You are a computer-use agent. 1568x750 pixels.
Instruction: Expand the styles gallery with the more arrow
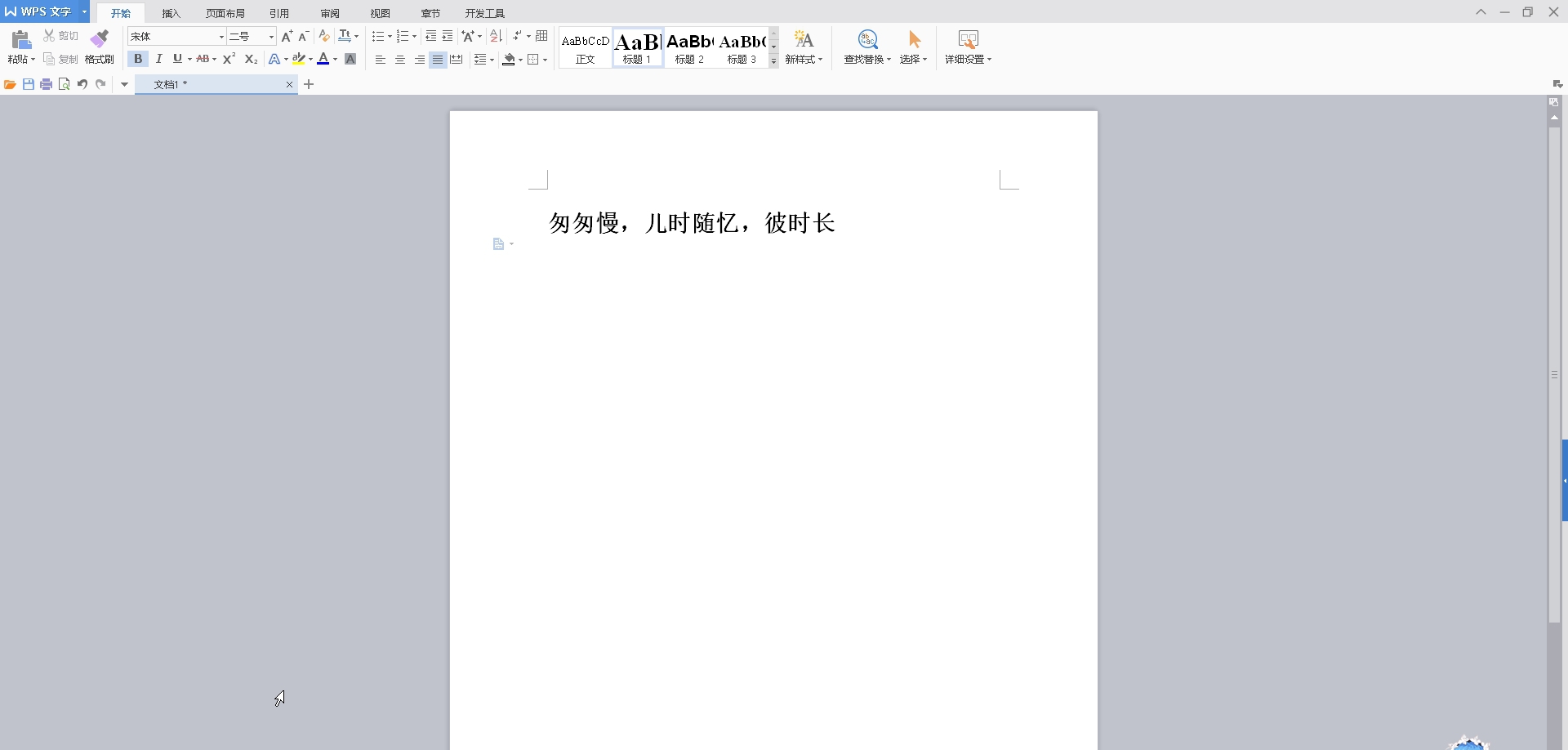[x=773, y=61]
